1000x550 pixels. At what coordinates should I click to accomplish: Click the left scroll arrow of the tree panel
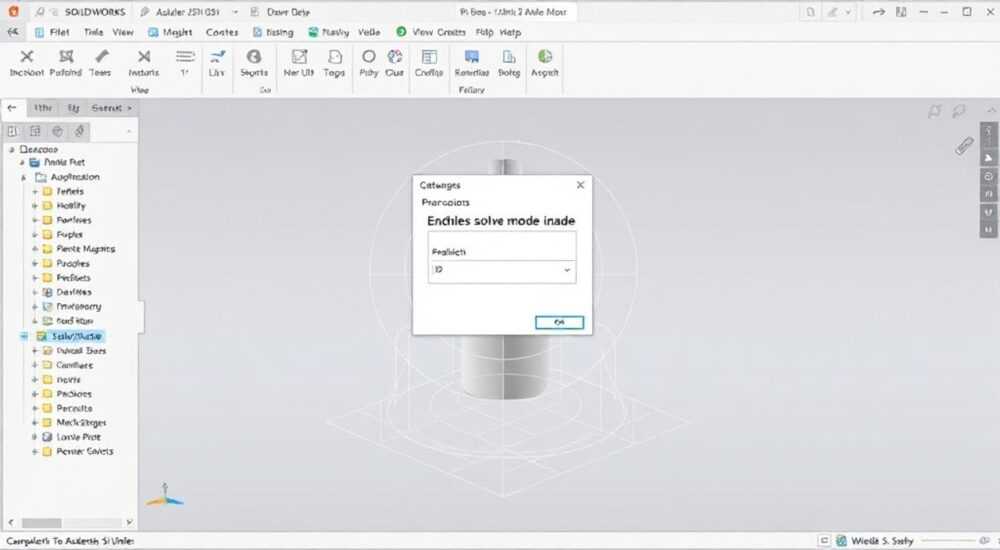11,523
